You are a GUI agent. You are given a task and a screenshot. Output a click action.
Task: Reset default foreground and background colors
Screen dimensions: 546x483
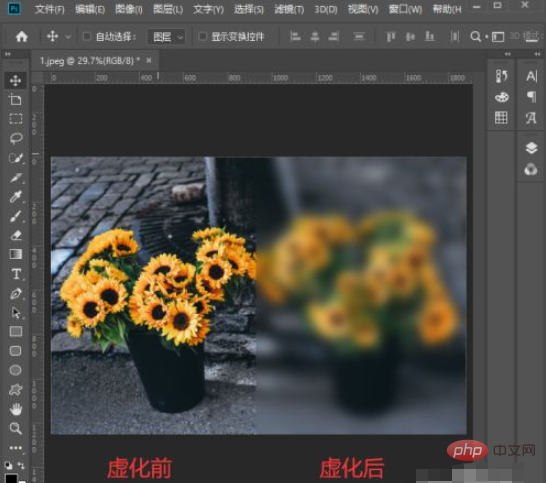tap(8, 465)
